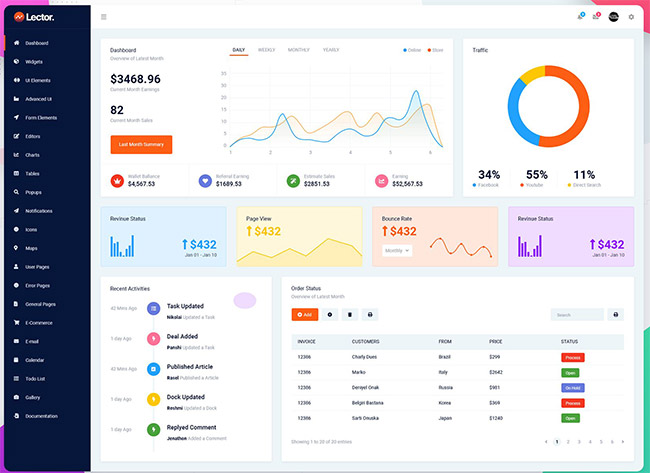
Task: Click the Search input in Order Status
Action: click(577, 314)
